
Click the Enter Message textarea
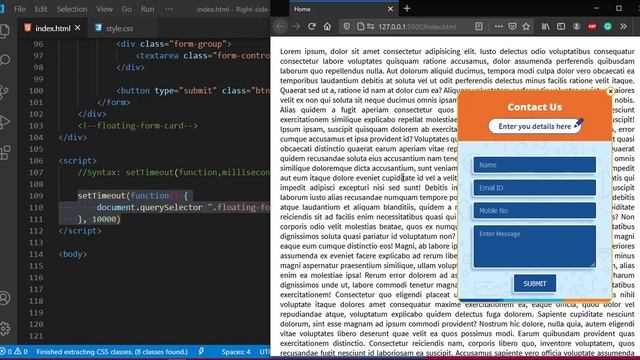point(534,247)
